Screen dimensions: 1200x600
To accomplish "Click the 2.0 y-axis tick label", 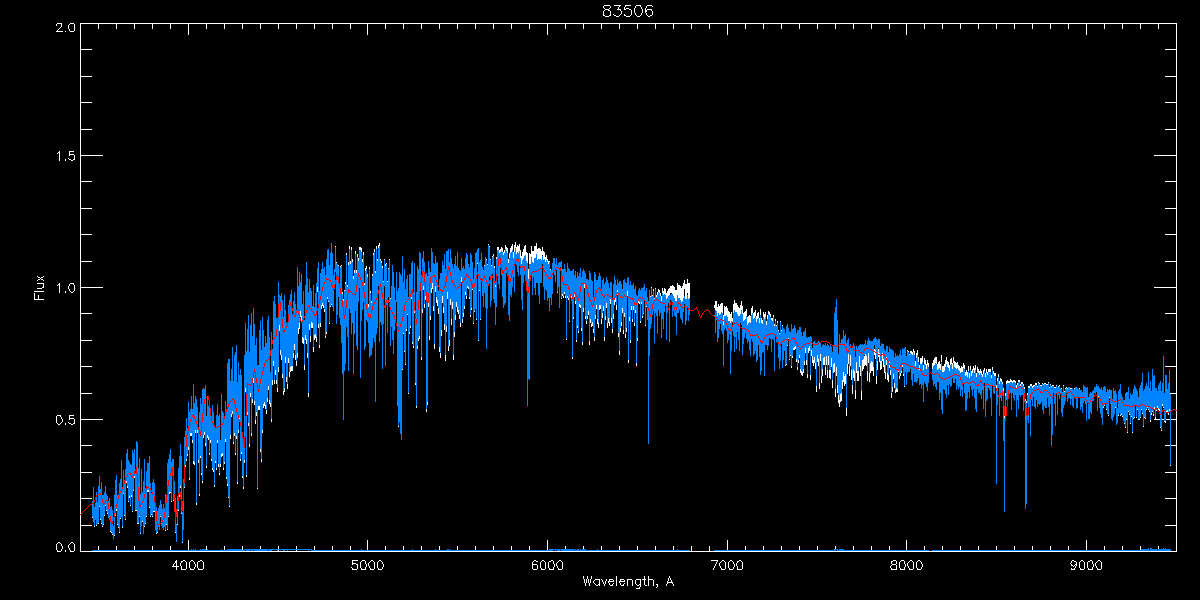I will [x=65, y=28].
